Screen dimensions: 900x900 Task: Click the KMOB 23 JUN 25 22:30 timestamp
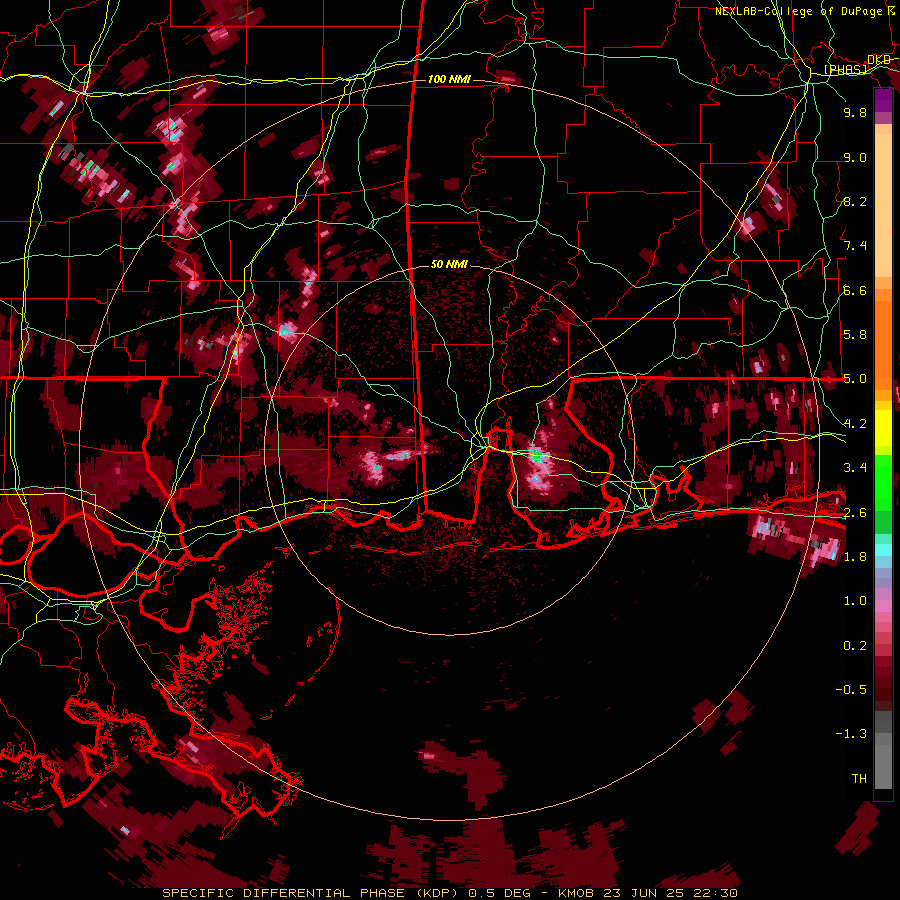tap(648, 893)
